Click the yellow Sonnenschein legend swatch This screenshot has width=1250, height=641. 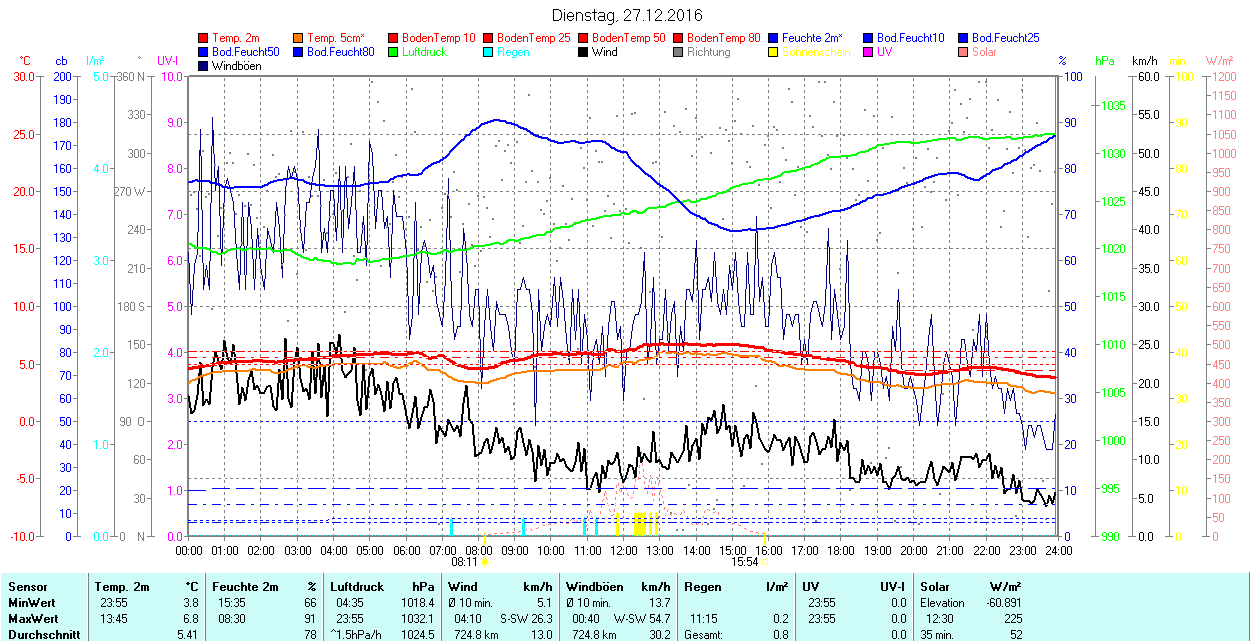point(774,52)
